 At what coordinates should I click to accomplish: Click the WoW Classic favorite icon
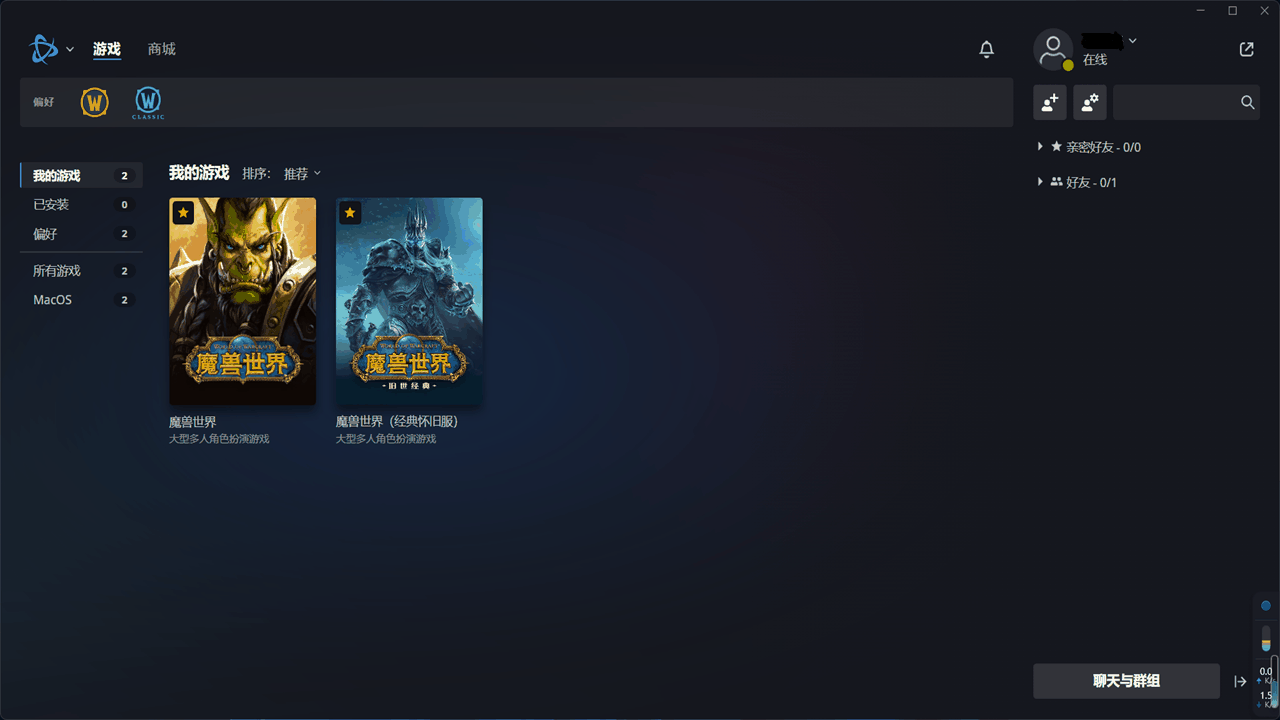[148, 102]
